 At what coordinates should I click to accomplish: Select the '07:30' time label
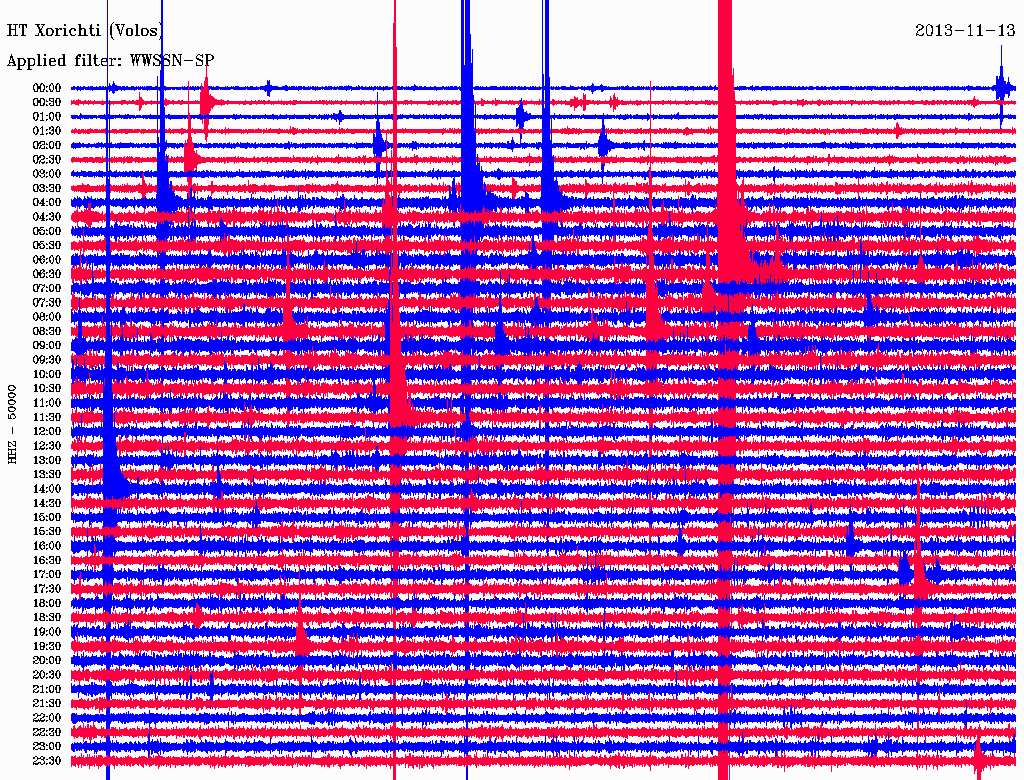coord(47,302)
